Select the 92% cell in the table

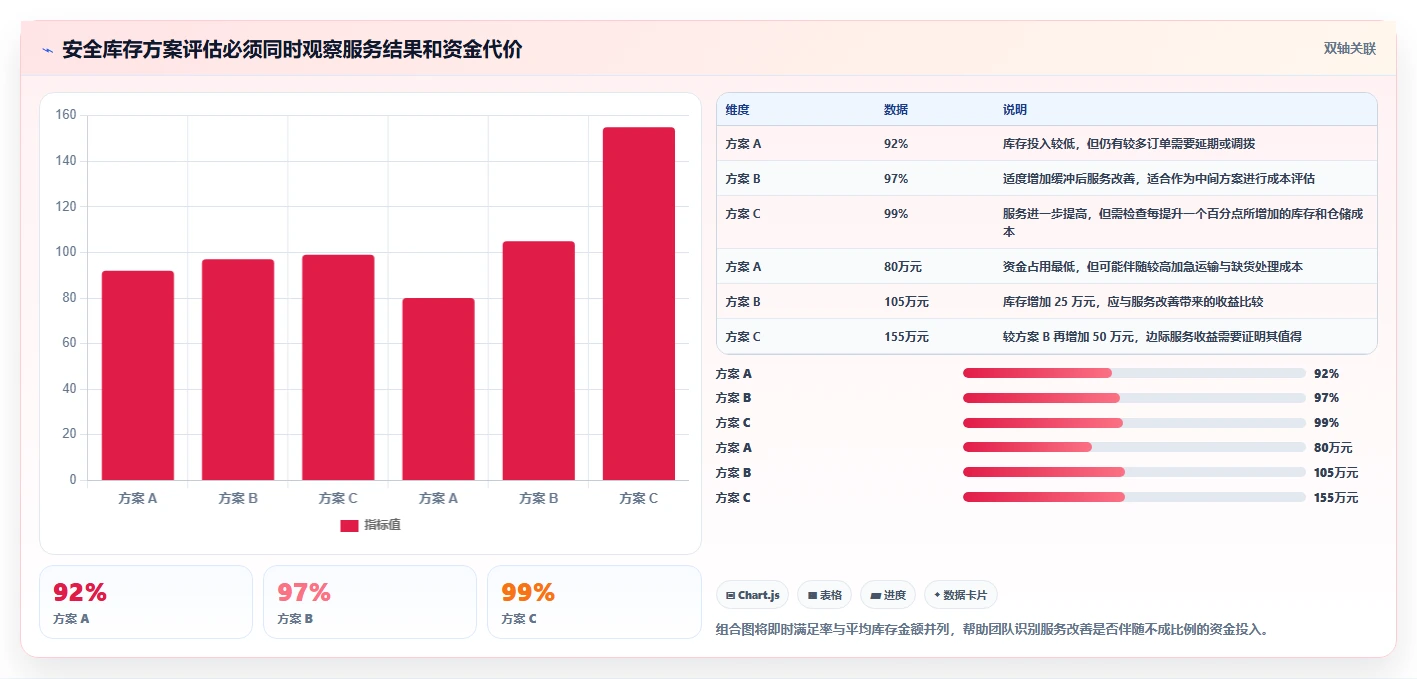(x=896, y=144)
